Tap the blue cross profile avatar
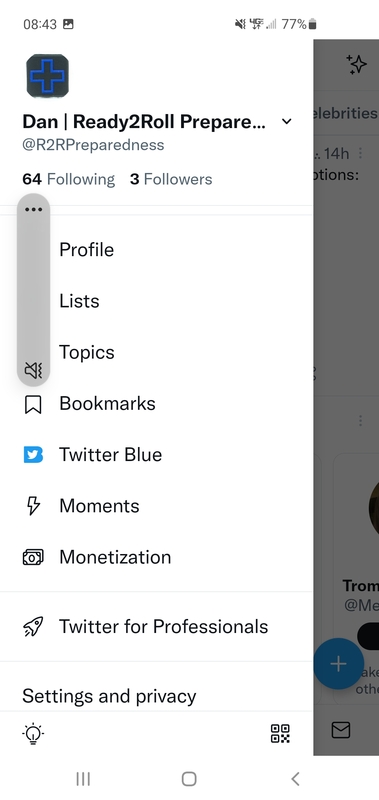Viewport: 379px width, 800px height. pyautogui.click(x=47, y=76)
